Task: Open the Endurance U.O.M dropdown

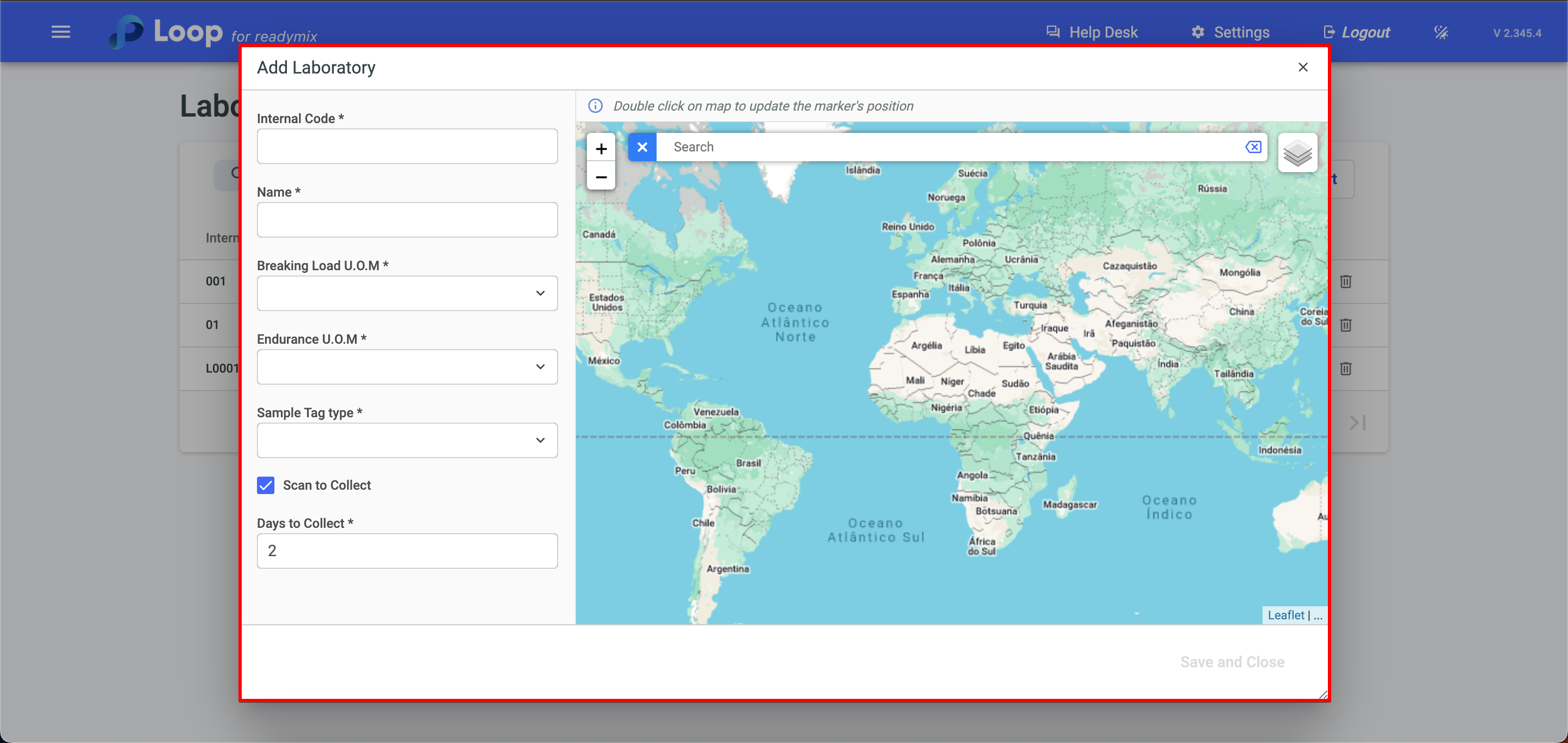Action: pos(407,367)
